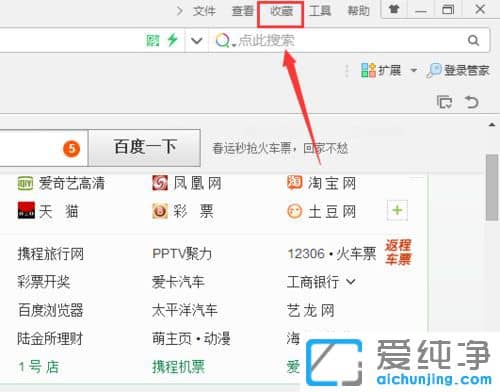Open the 土豆网 link
This screenshot has width=500, height=392.
click(332, 212)
